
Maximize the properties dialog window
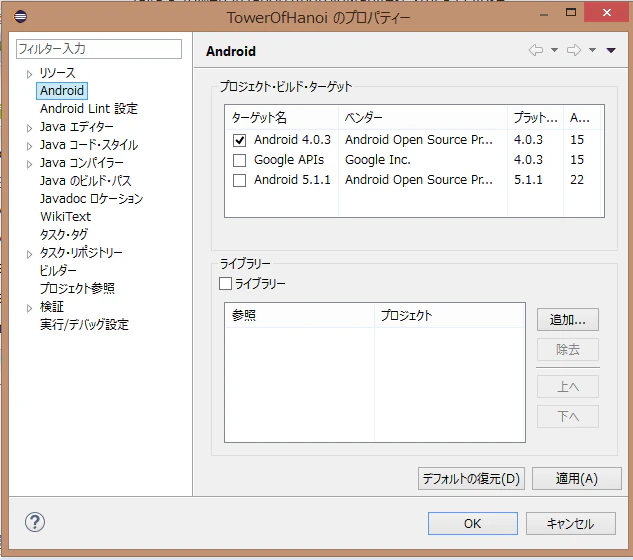571,12
